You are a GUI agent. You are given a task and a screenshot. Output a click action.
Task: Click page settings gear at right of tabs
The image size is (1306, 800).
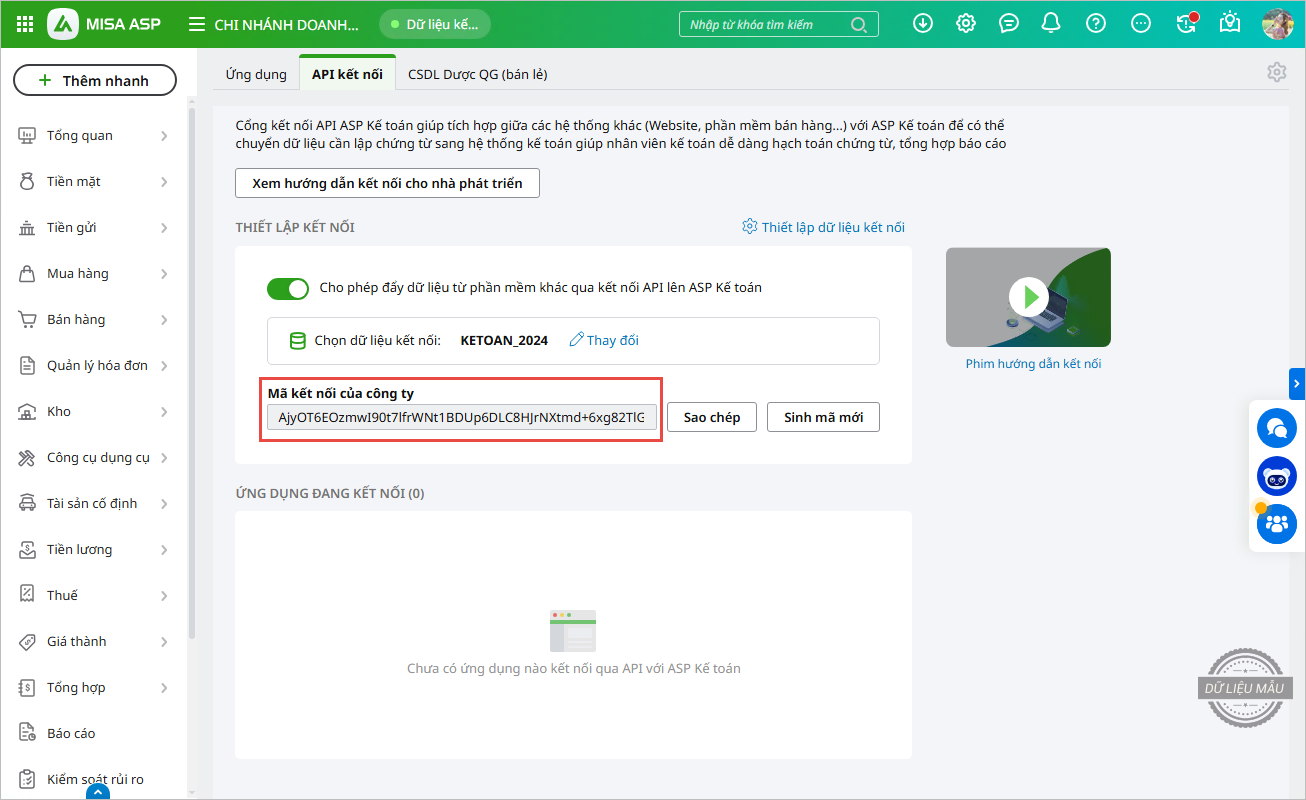tap(1276, 72)
